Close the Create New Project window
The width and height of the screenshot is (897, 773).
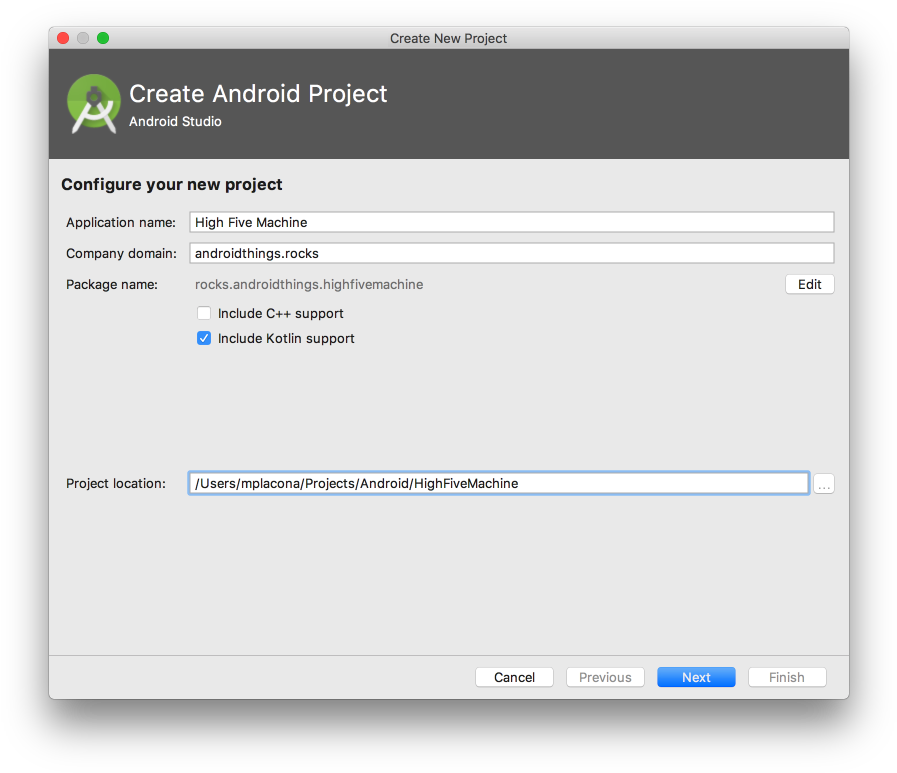pyautogui.click(x=63, y=38)
